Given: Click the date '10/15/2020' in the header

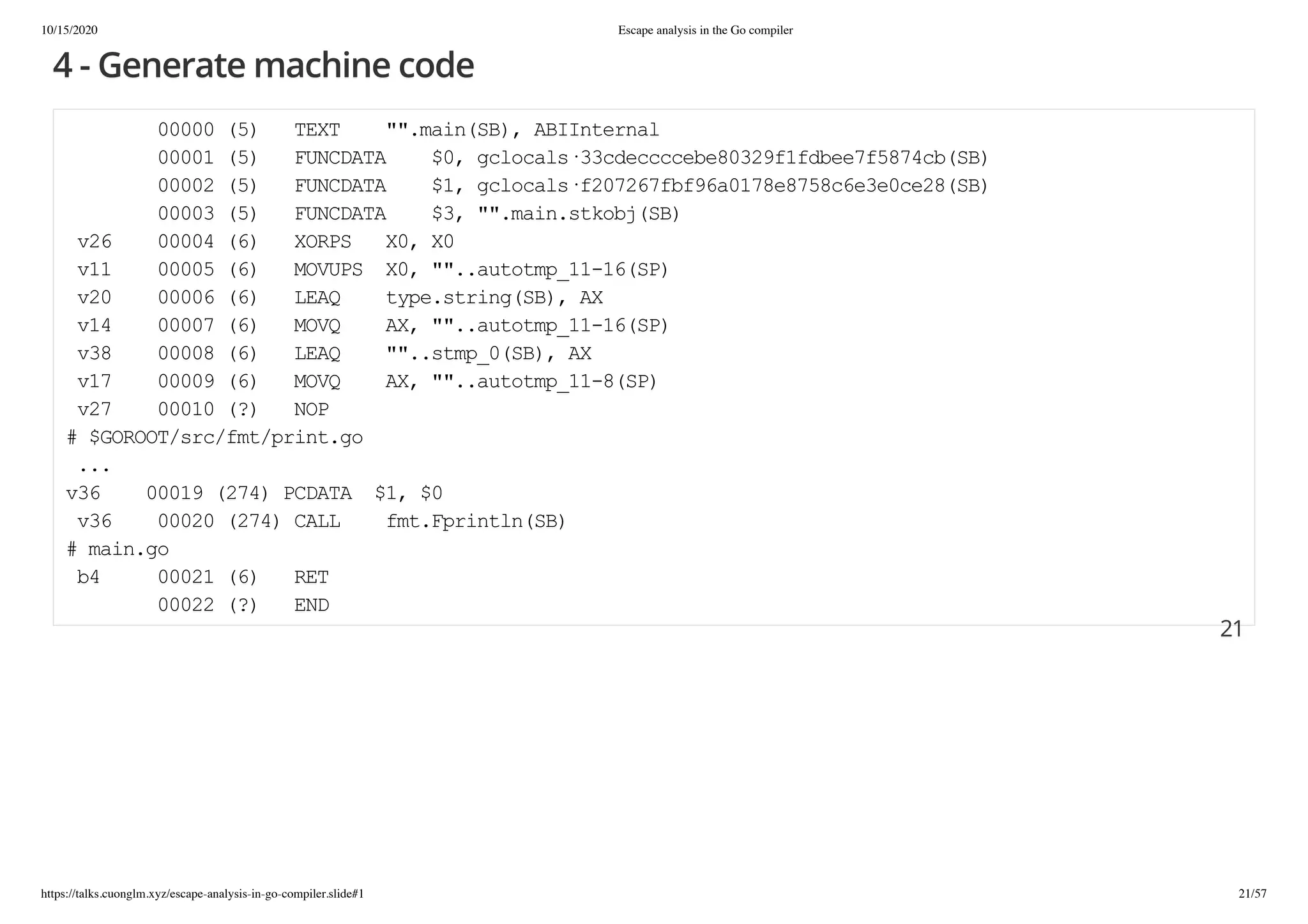Looking at the screenshot, I should tap(69, 30).
